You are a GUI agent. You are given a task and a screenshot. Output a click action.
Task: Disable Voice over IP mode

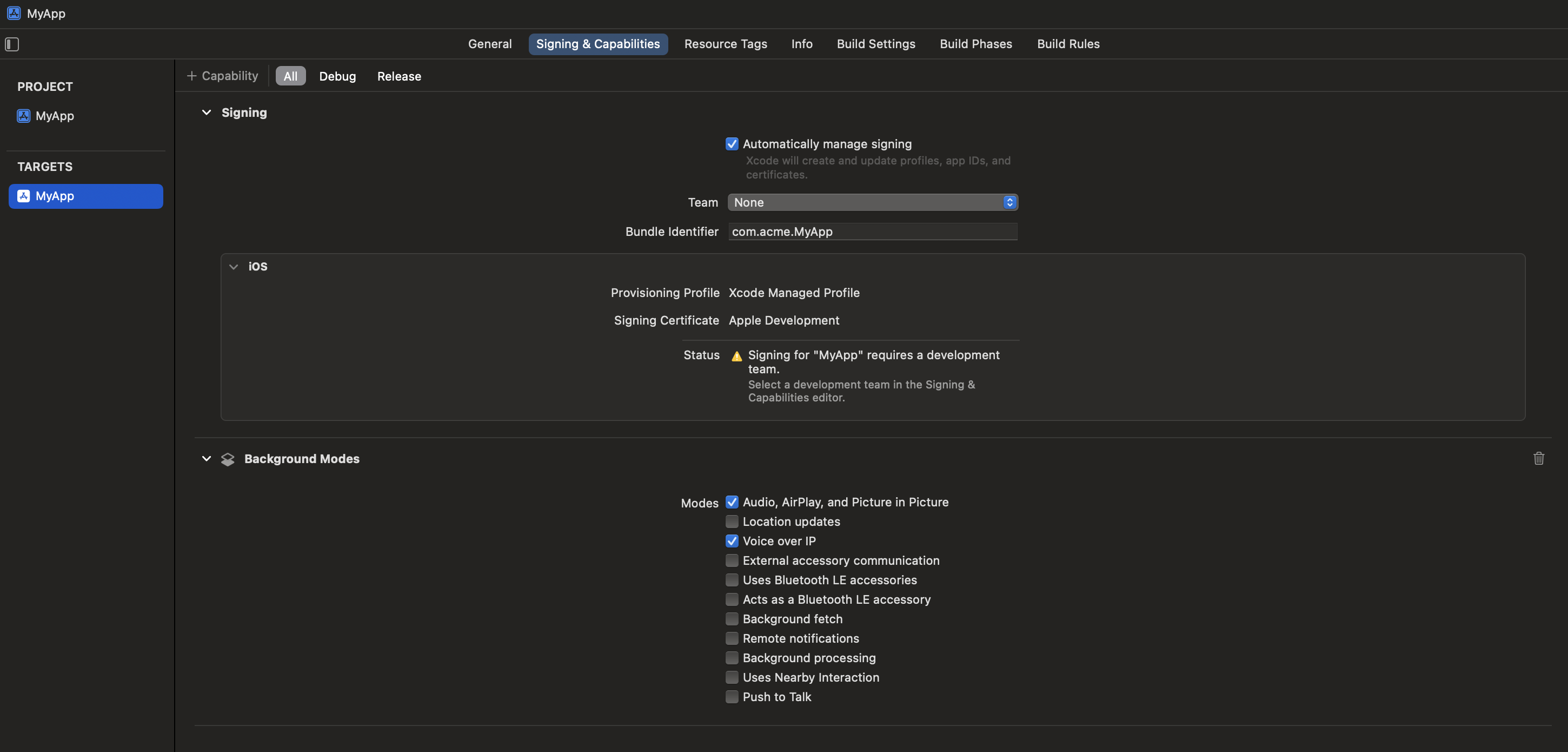click(732, 540)
